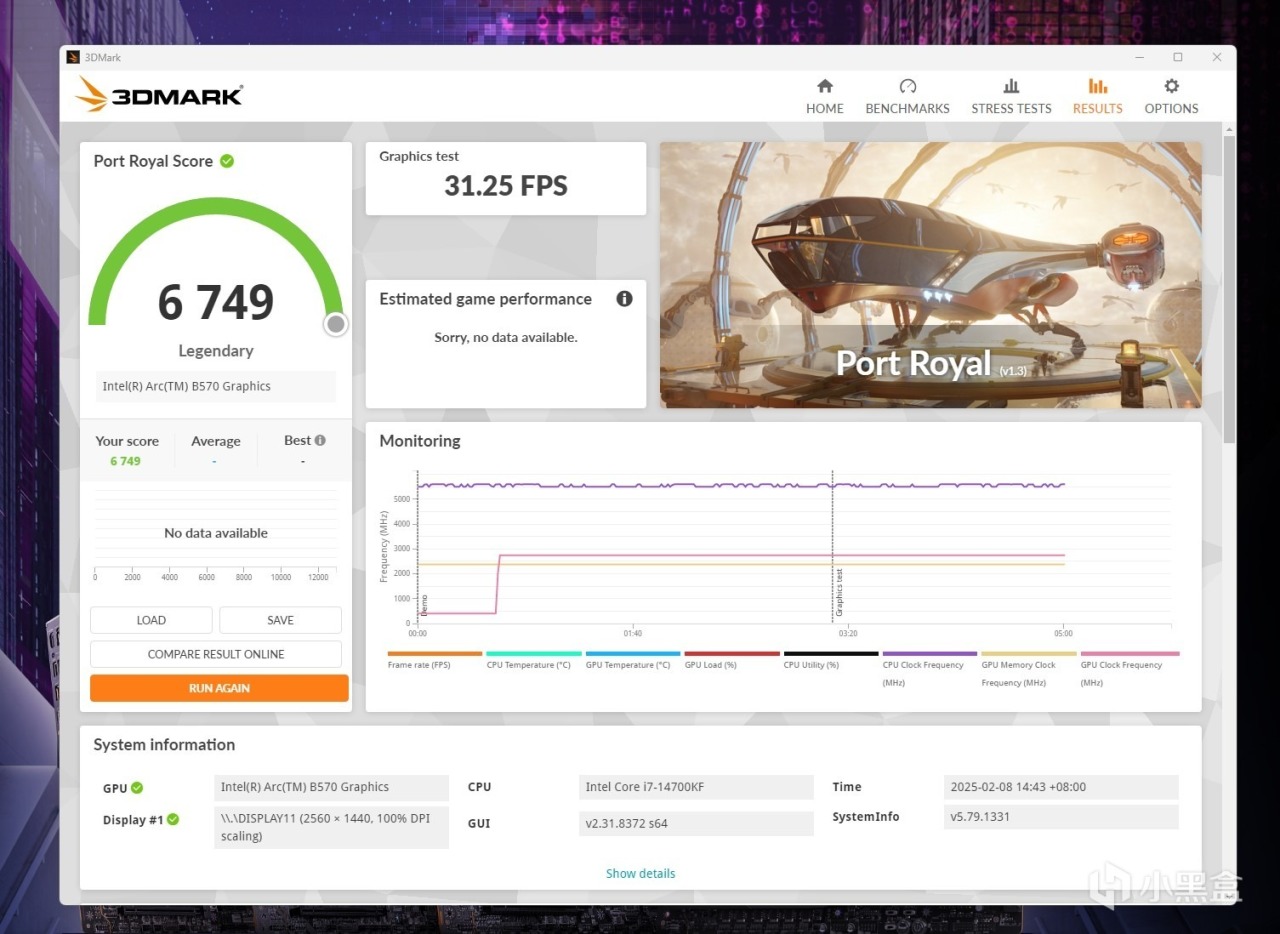1280x934 pixels.
Task: Toggle the CPU Temperature chart series
Action: tap(533, 660)
